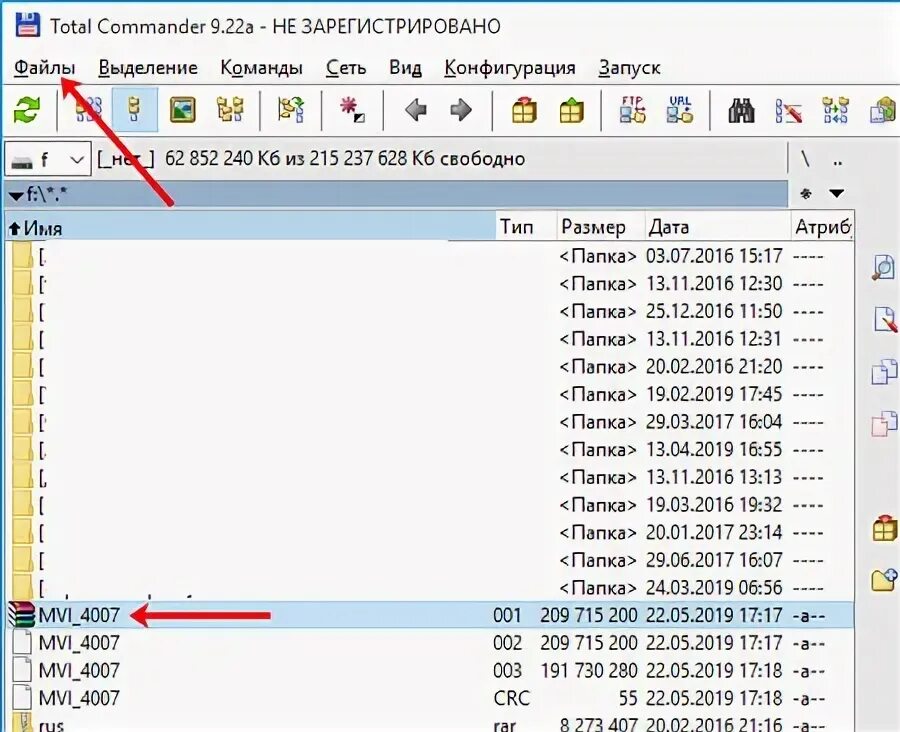
Task: Sort by Атриб column header
Action: point(822,227)
